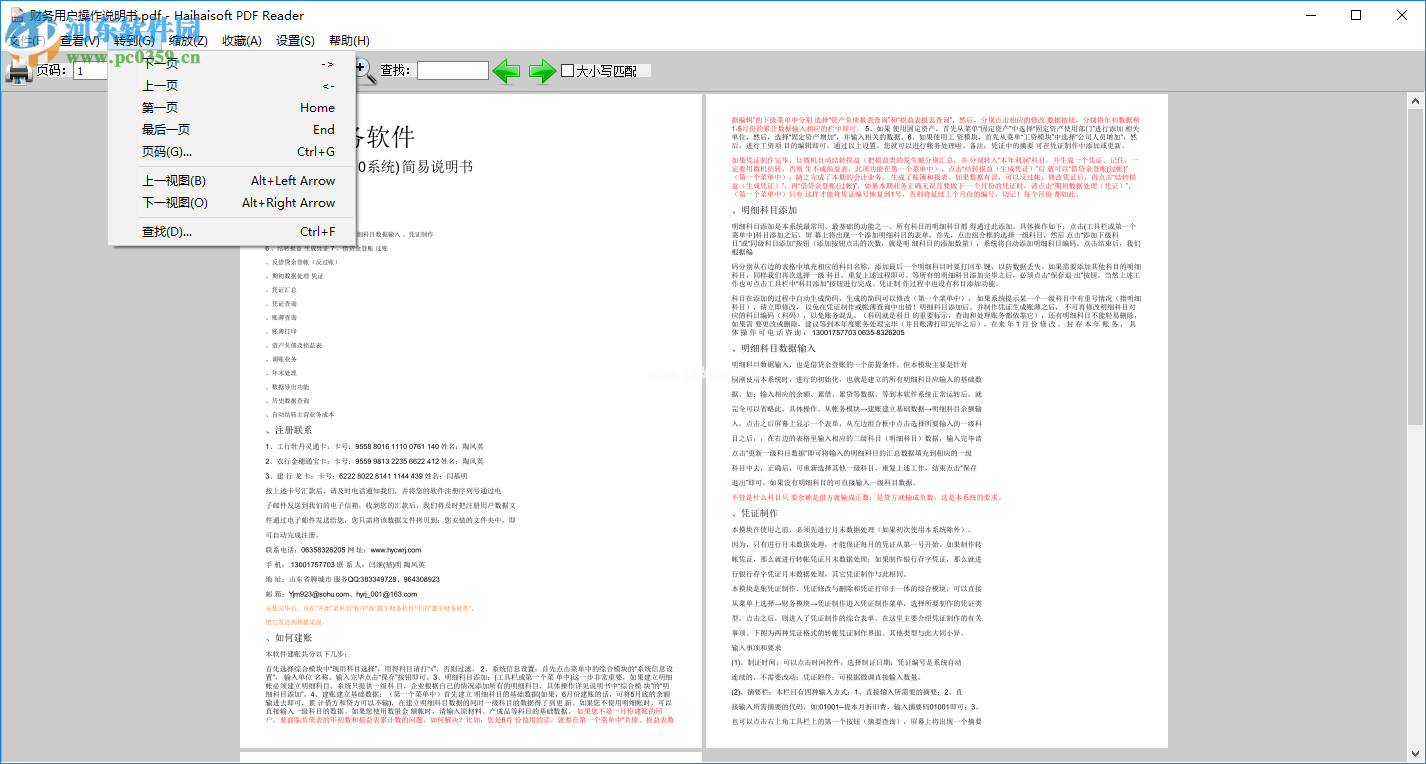The width and height of the screenshot is (1426, 764).
Task: Select 查找(D)... menu entry
Action: tap(232, 232)
